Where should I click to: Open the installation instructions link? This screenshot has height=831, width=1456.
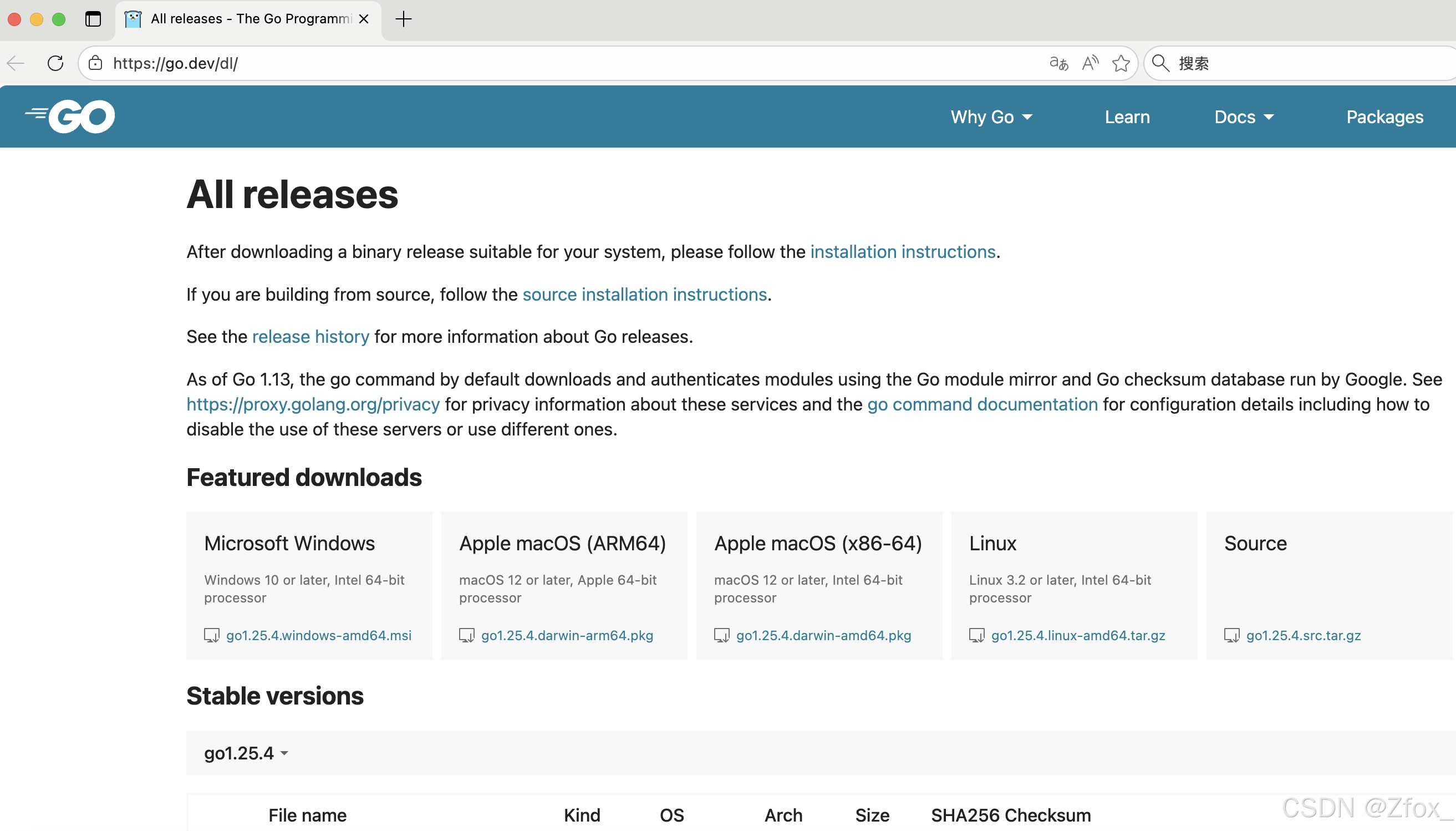tap(902, 252)
